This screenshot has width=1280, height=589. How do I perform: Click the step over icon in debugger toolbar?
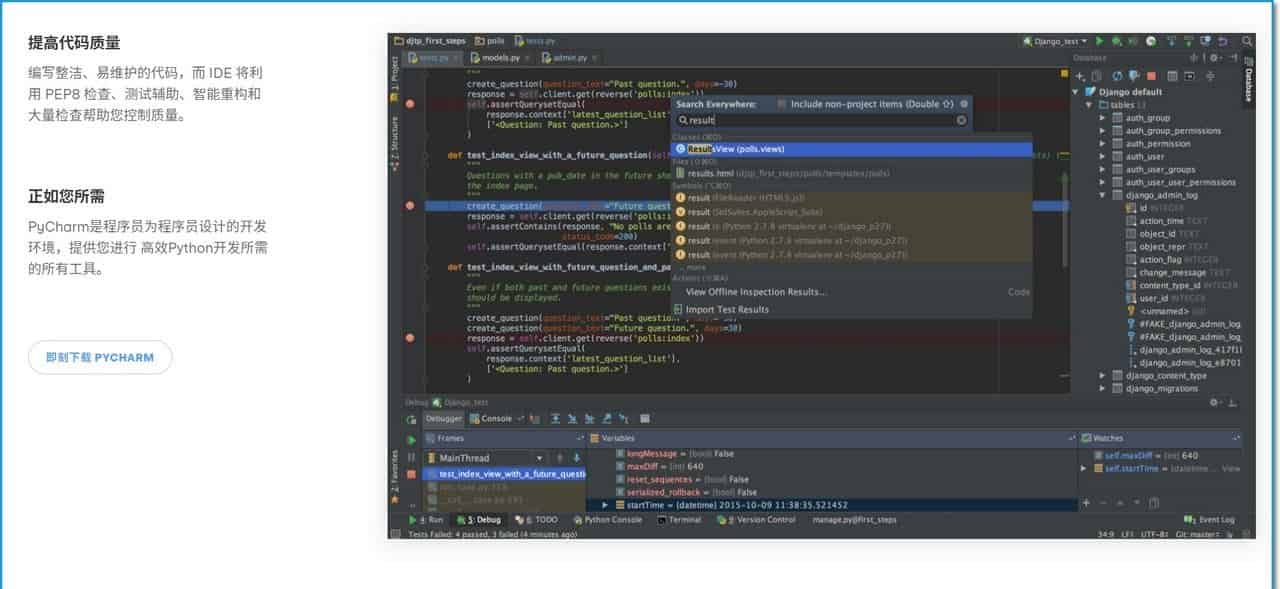[x=555, y=419]
